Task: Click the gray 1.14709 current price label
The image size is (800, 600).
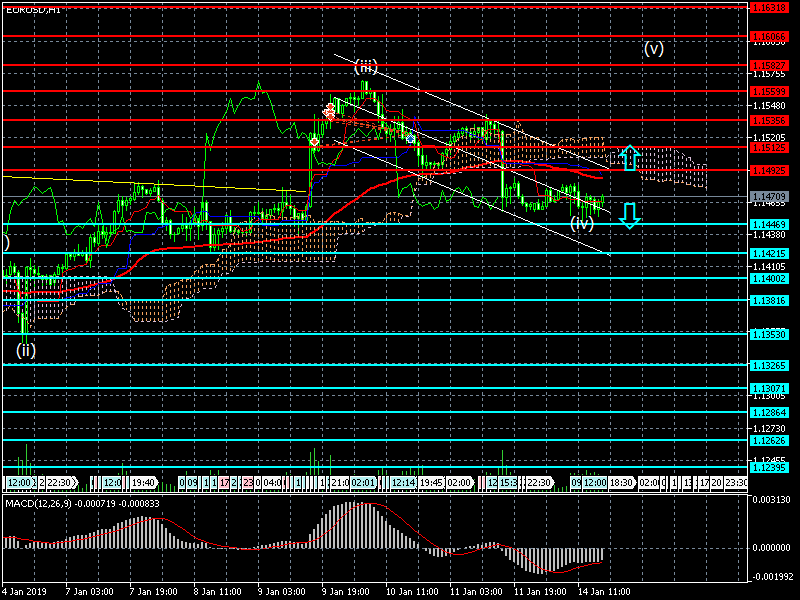Action: 770,197
